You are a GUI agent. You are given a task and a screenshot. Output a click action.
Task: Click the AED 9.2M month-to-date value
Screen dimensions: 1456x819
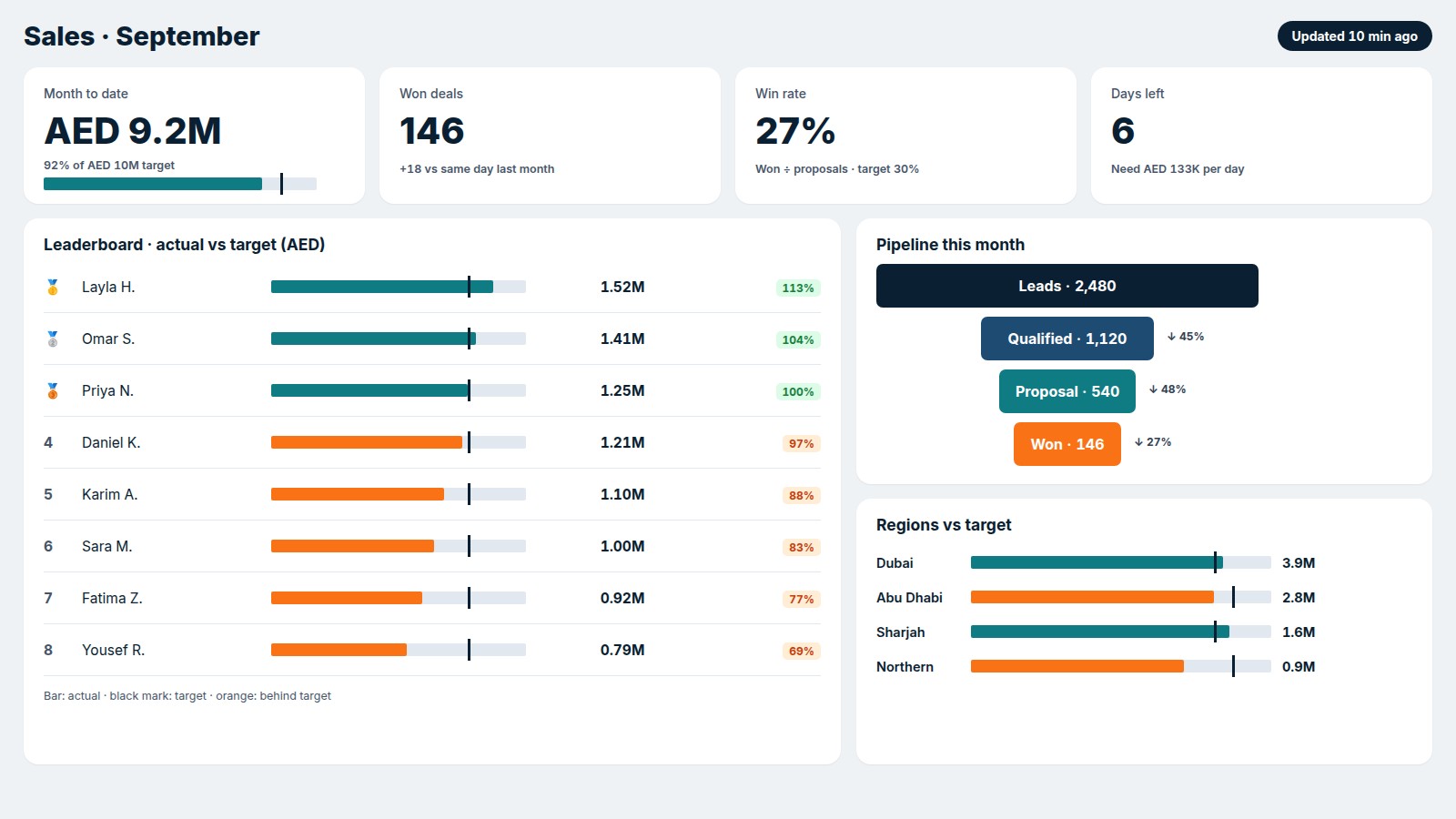tap(133, 131)
